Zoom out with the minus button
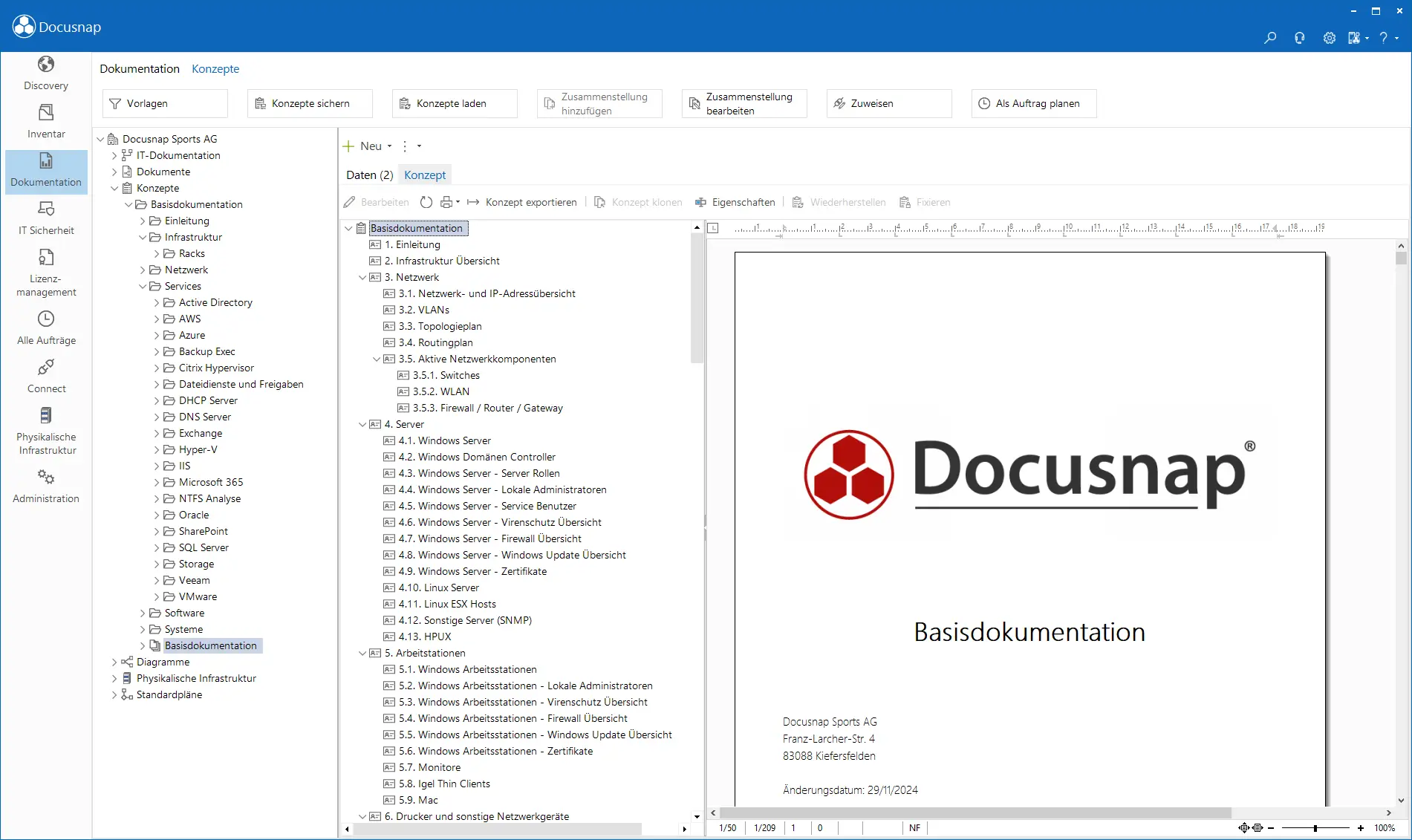The width and height of the screenshot is (1412, 840). 1271,828
